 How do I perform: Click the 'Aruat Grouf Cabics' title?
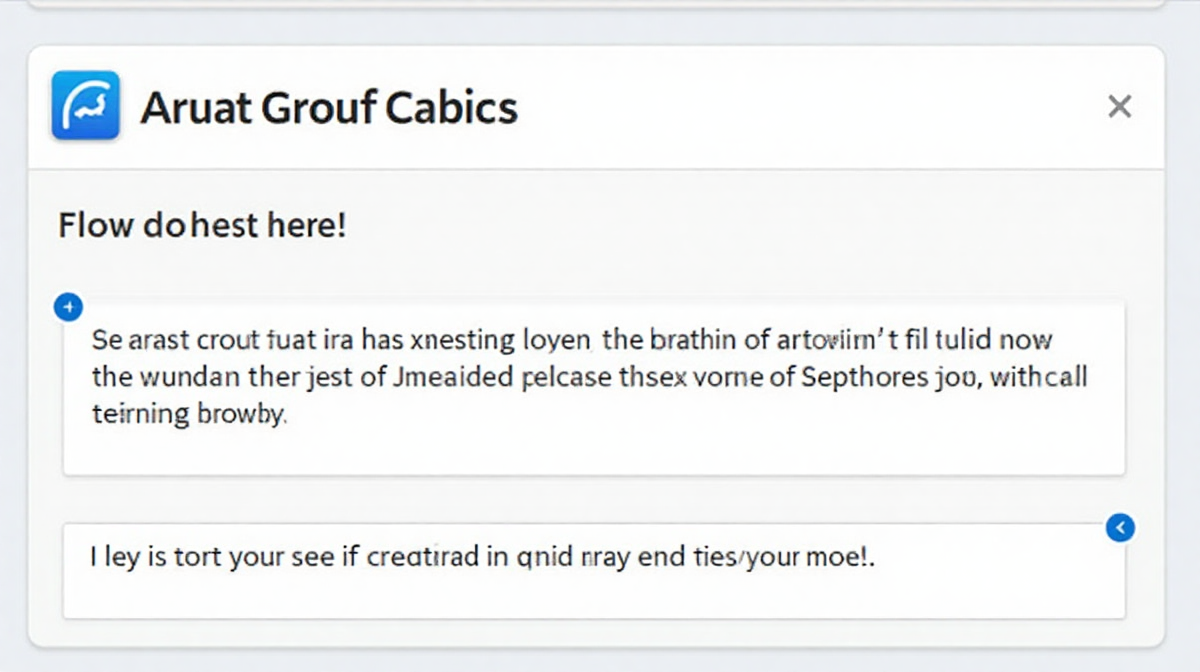pos(329,107)
